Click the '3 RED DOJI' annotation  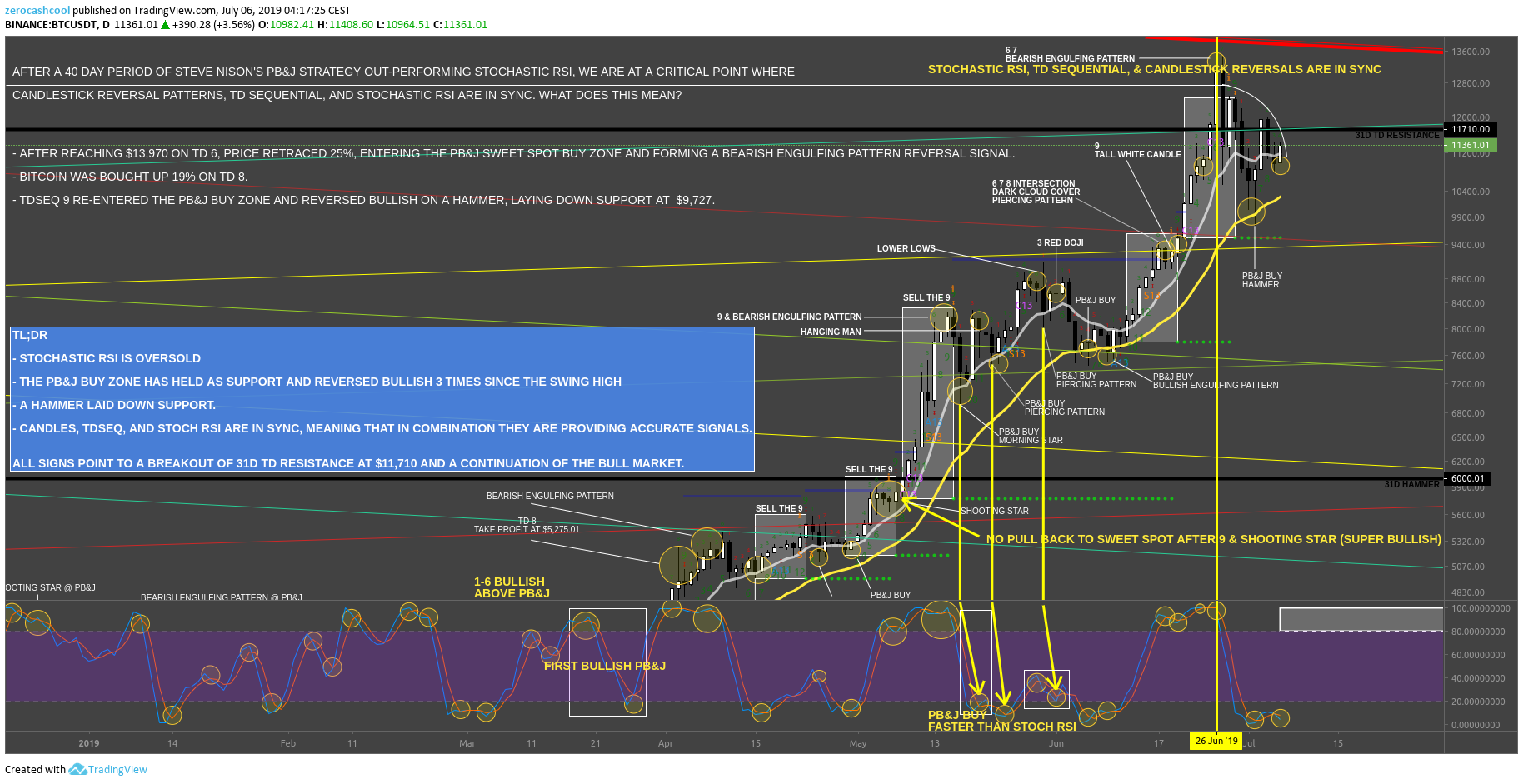coord(1060,242)
